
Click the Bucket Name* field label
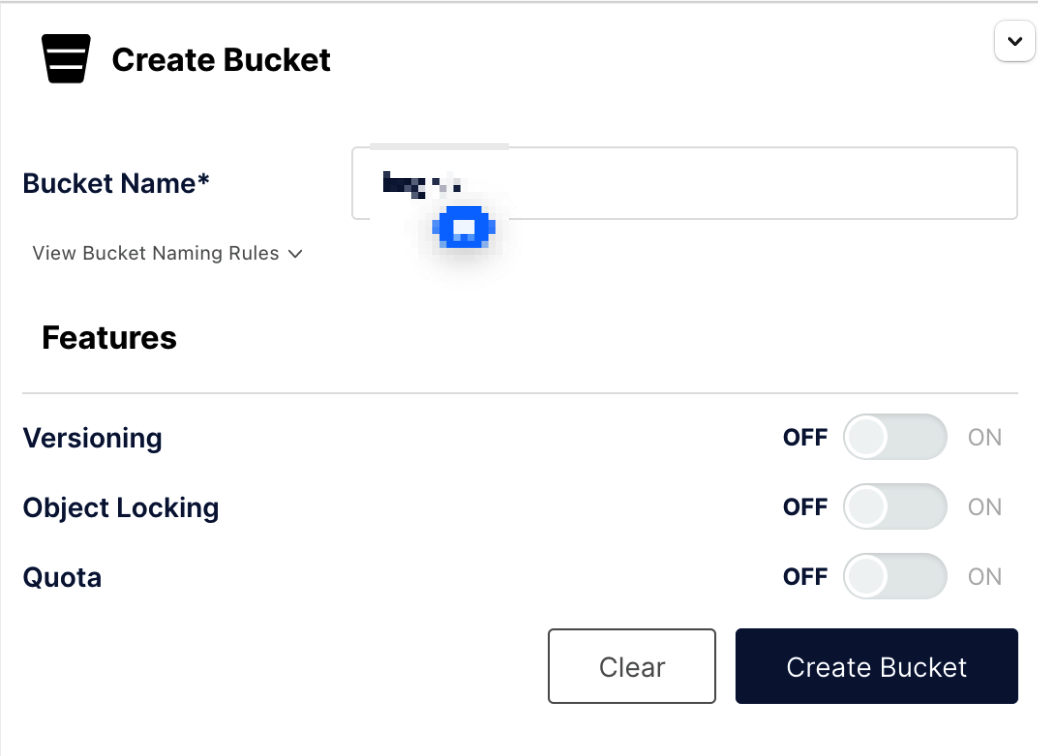[116, 184]
